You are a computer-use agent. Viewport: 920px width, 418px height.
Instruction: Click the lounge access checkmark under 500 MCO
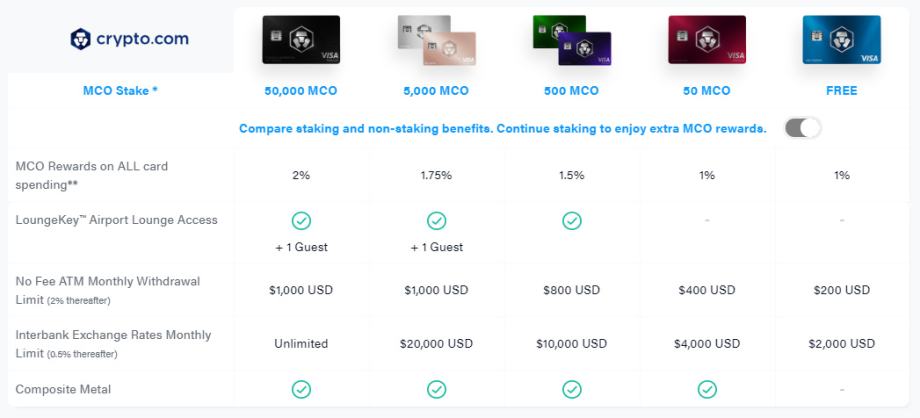(571, 220)
